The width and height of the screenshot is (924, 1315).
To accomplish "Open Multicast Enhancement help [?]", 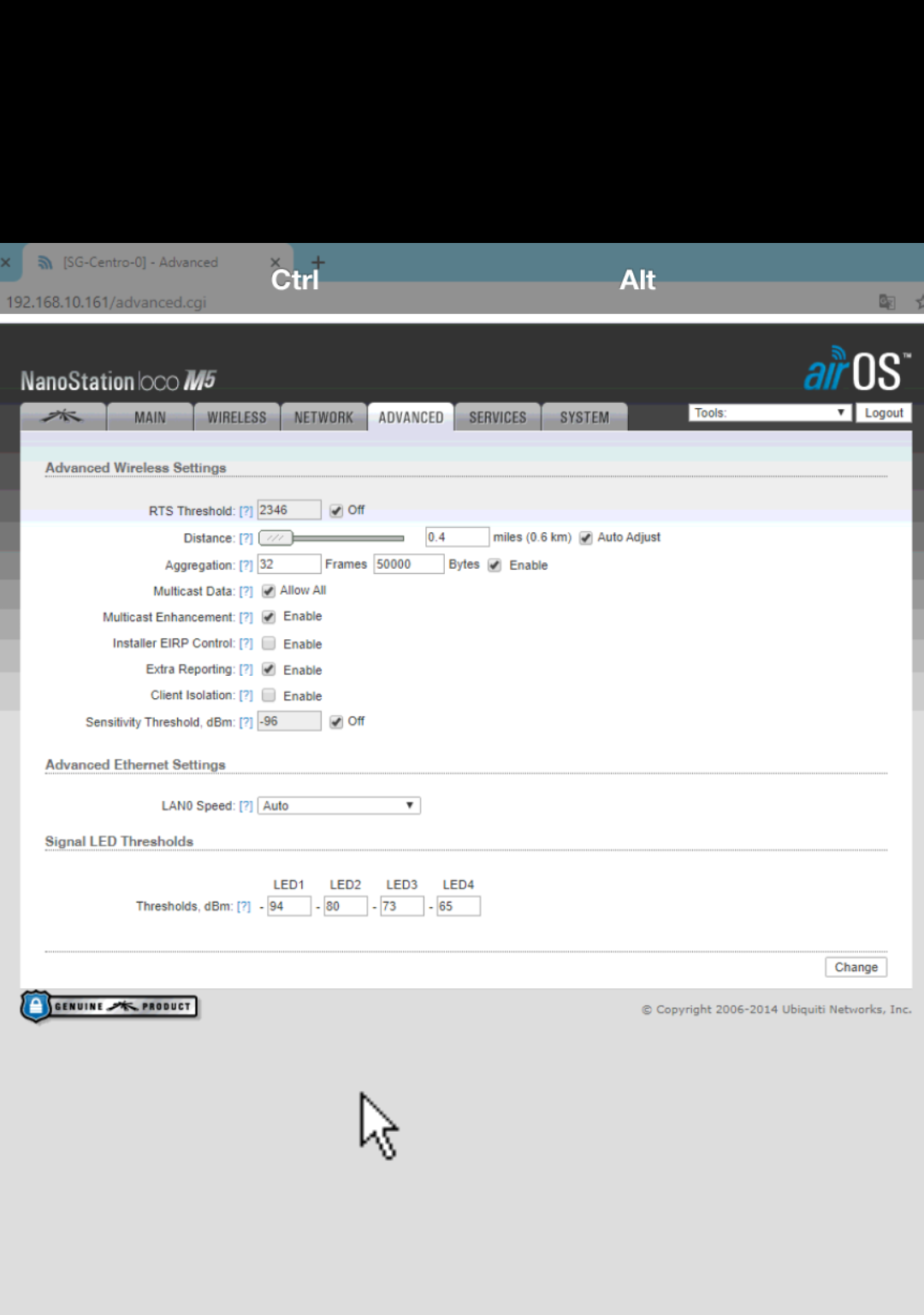I will 246,617.
